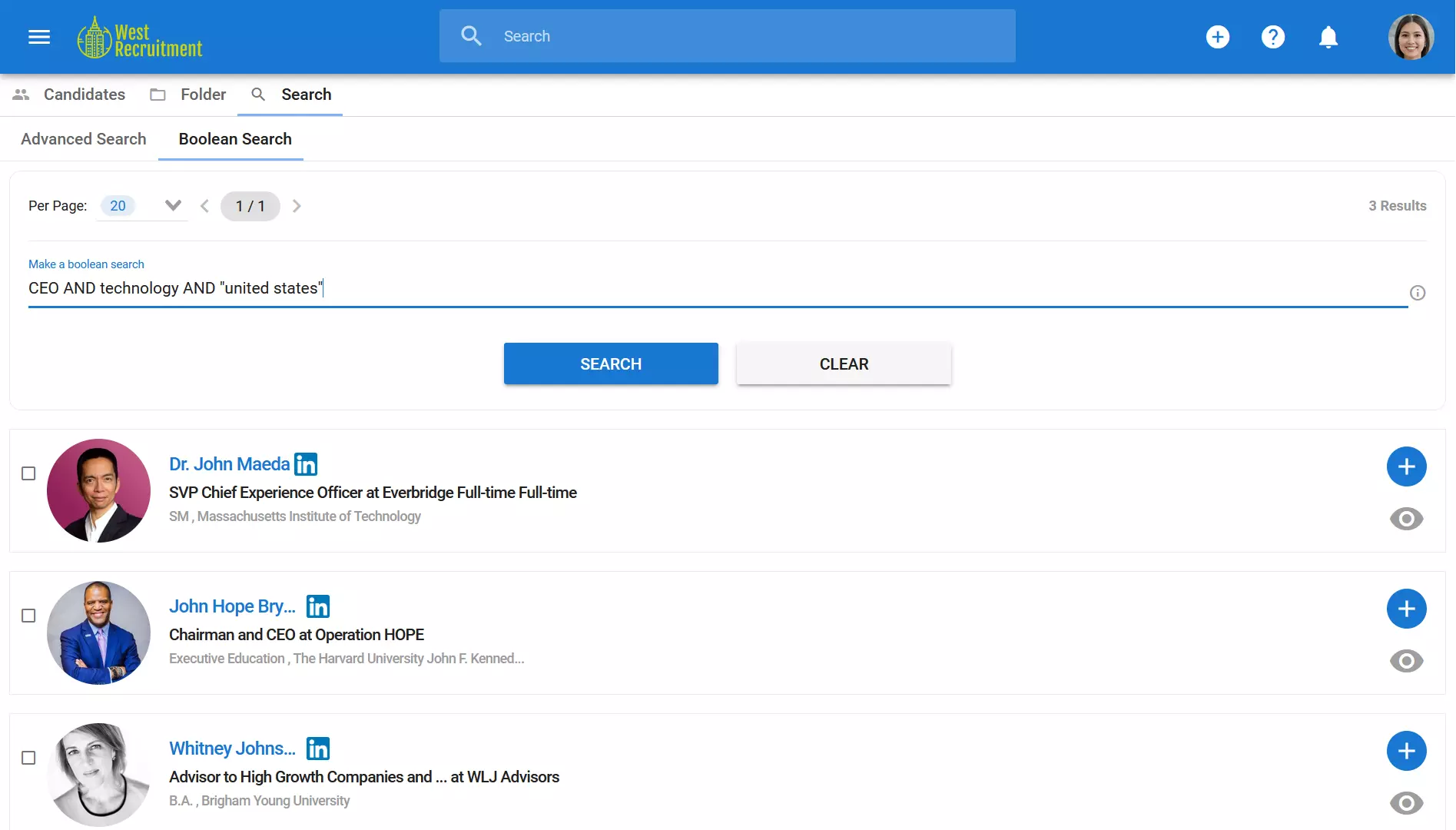
Task: Open the help question mark icon
Action: pos(1273,36)
